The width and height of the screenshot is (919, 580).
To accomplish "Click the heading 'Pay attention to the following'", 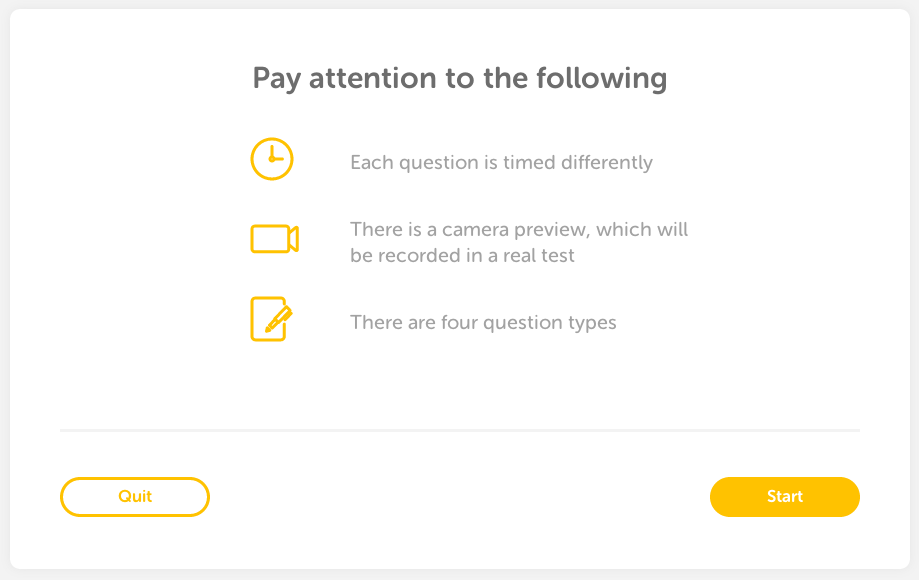I will pos(460,79).
